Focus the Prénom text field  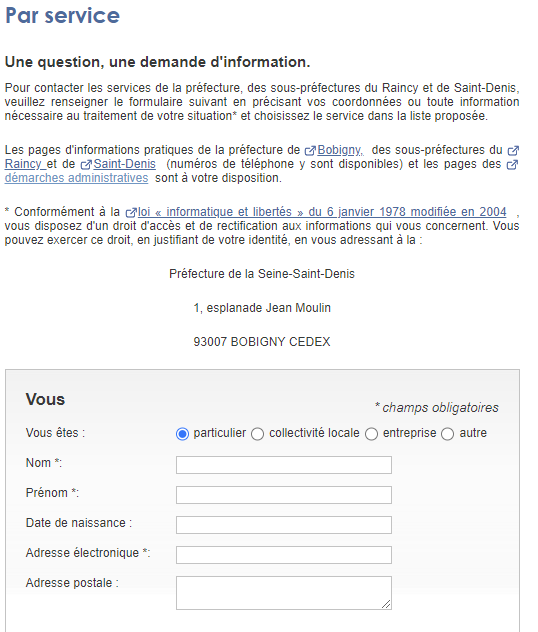click(x=284, y=495)
